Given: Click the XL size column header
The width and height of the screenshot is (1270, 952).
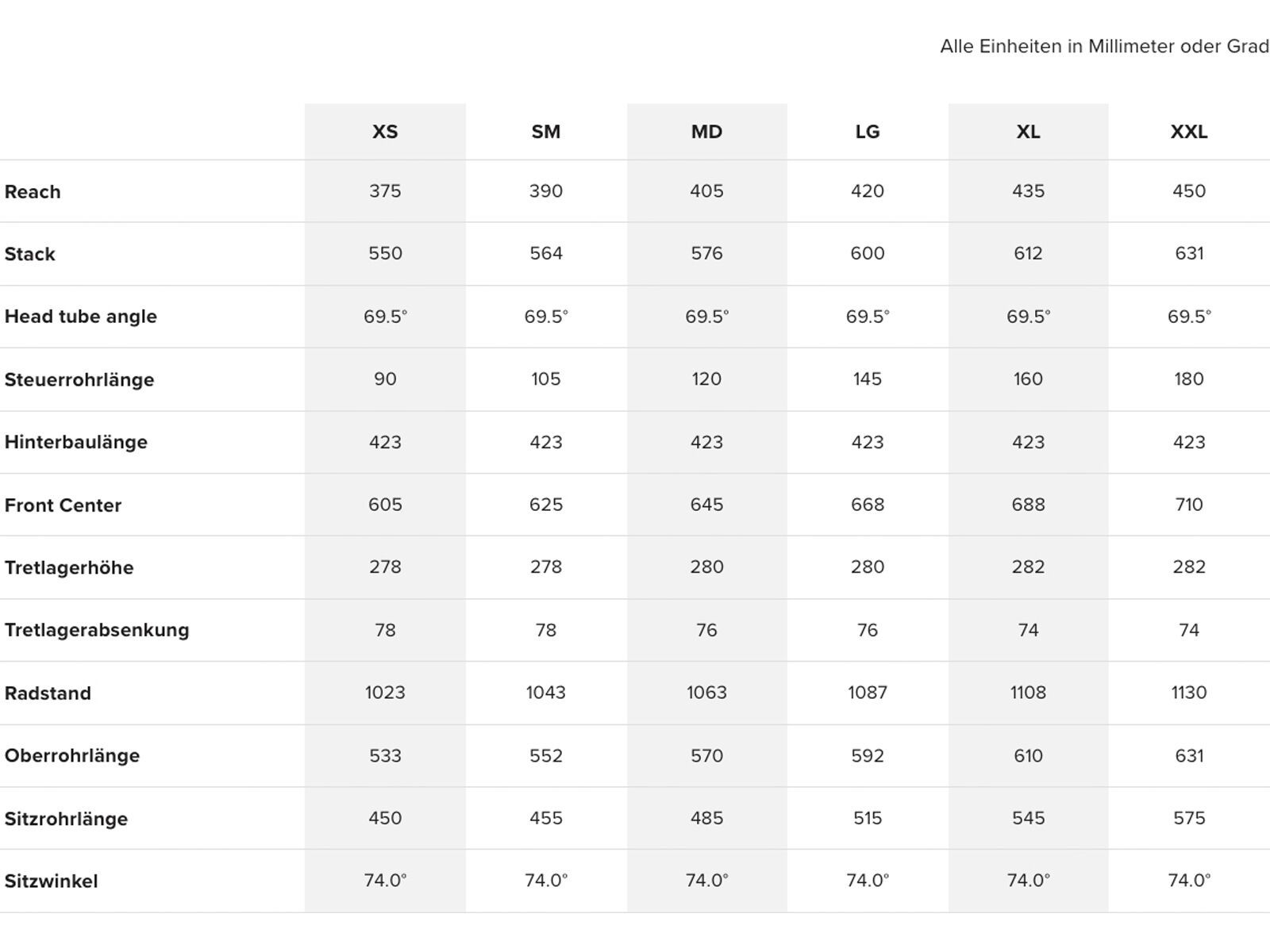Looking at the screenshot, I should 1028,132.
